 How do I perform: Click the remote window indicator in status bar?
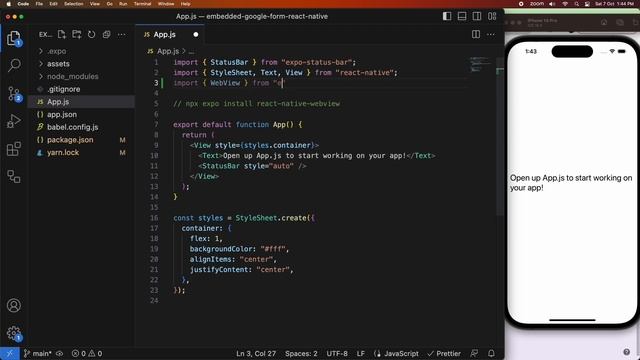tap(9, 353)
